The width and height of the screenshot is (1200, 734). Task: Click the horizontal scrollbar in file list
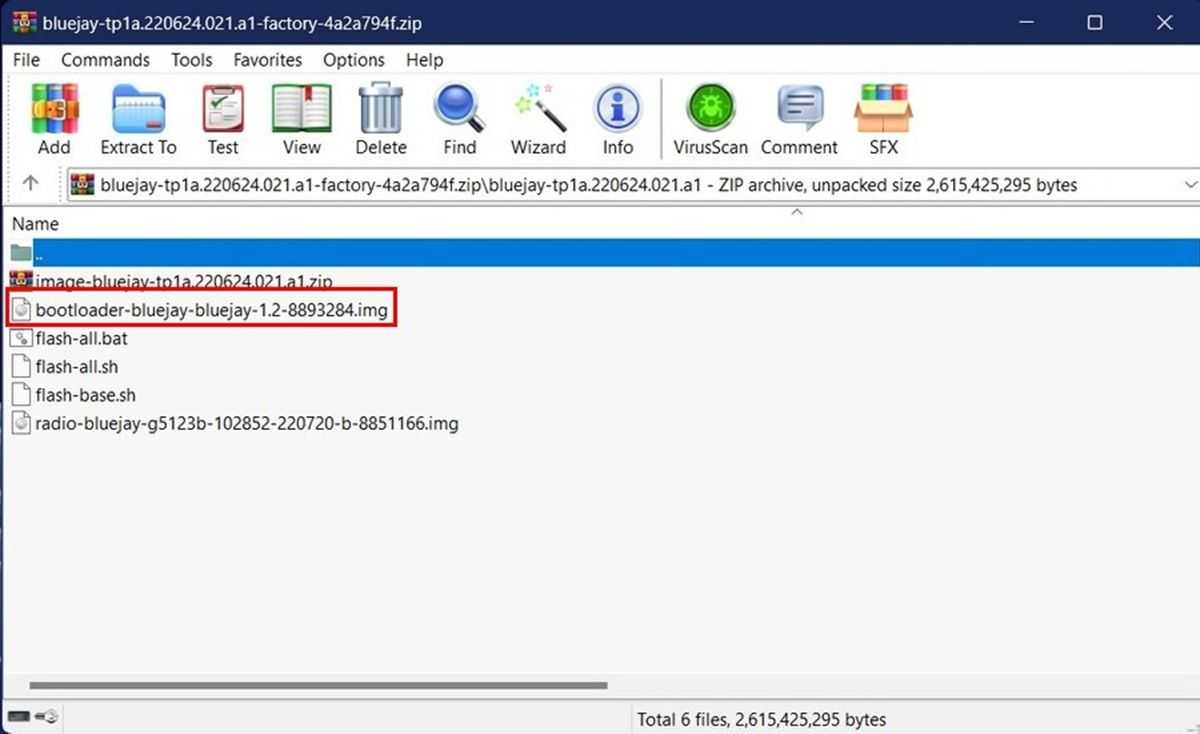click(x=318, y=685)
